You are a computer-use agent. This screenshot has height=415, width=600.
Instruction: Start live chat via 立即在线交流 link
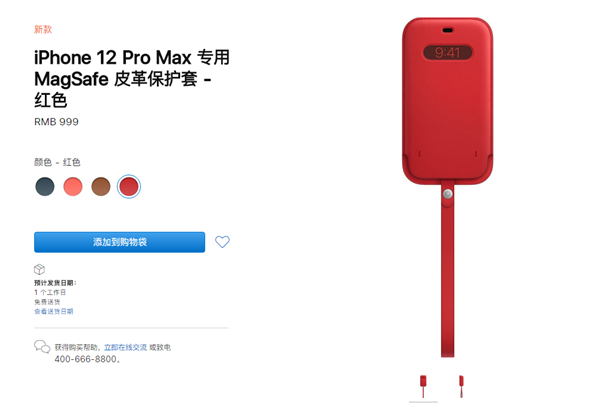coord(126,347)
